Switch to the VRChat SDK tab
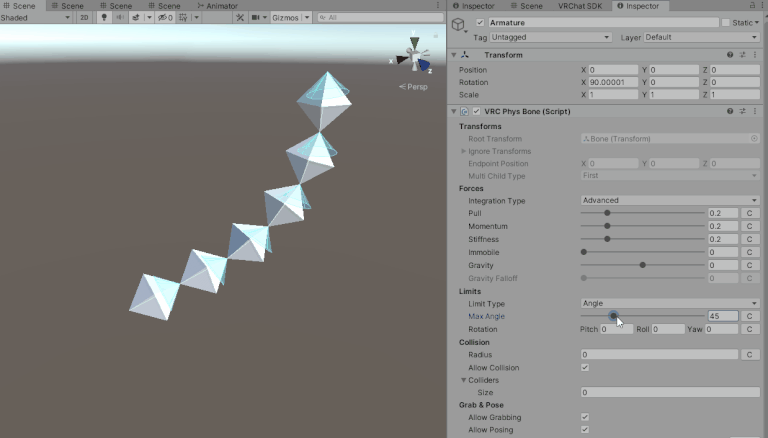The height and width of the screenshot is (438, 768). pyautogui.click(x=582, y=6)
